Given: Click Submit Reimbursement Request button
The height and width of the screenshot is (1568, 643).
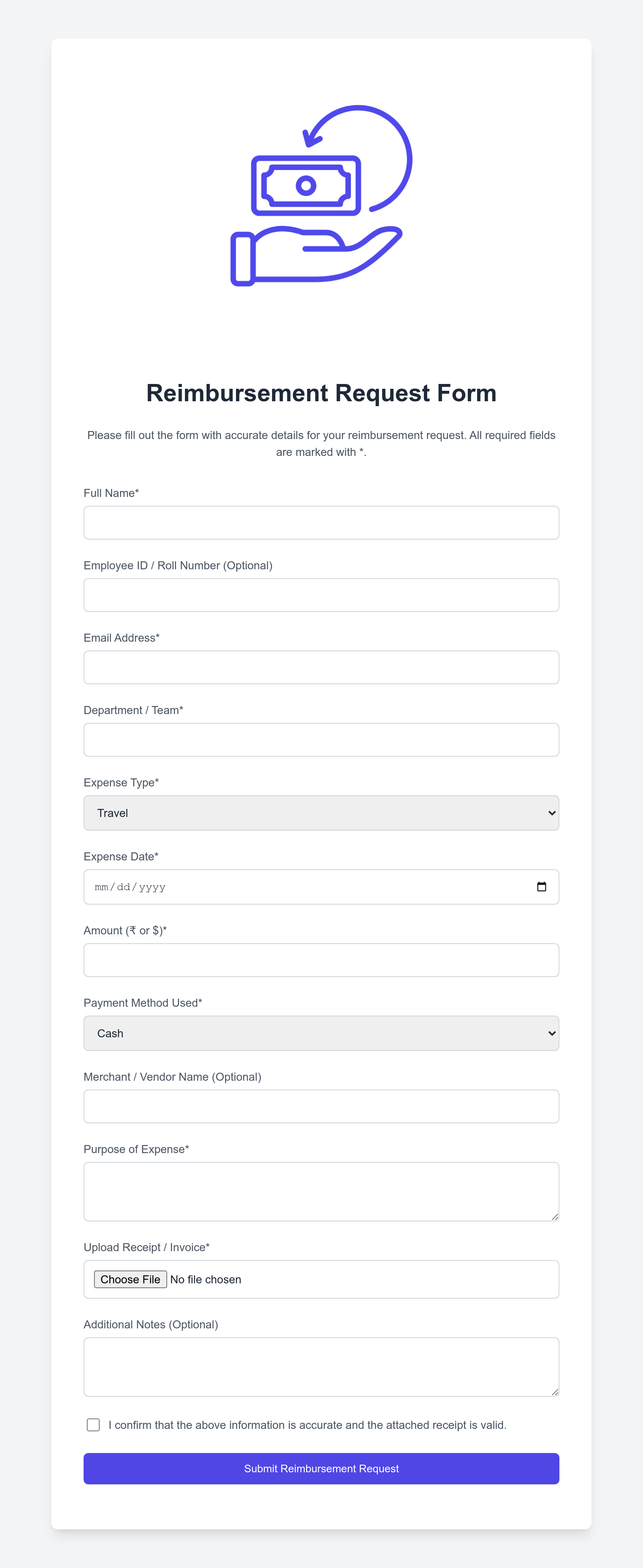Looking at the screenshot, I should pyautogui.click(x=321, y=1469).
